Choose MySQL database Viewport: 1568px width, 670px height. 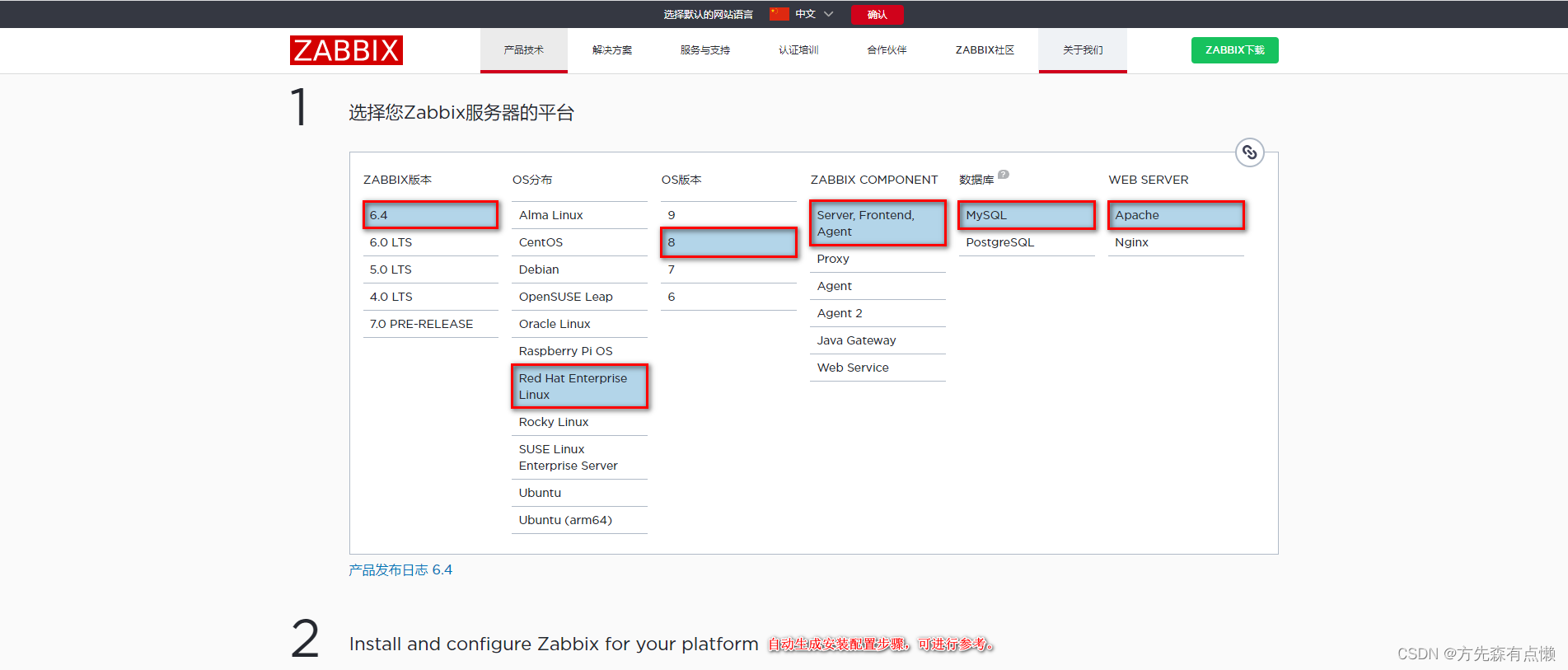(x=1027, y=215)
